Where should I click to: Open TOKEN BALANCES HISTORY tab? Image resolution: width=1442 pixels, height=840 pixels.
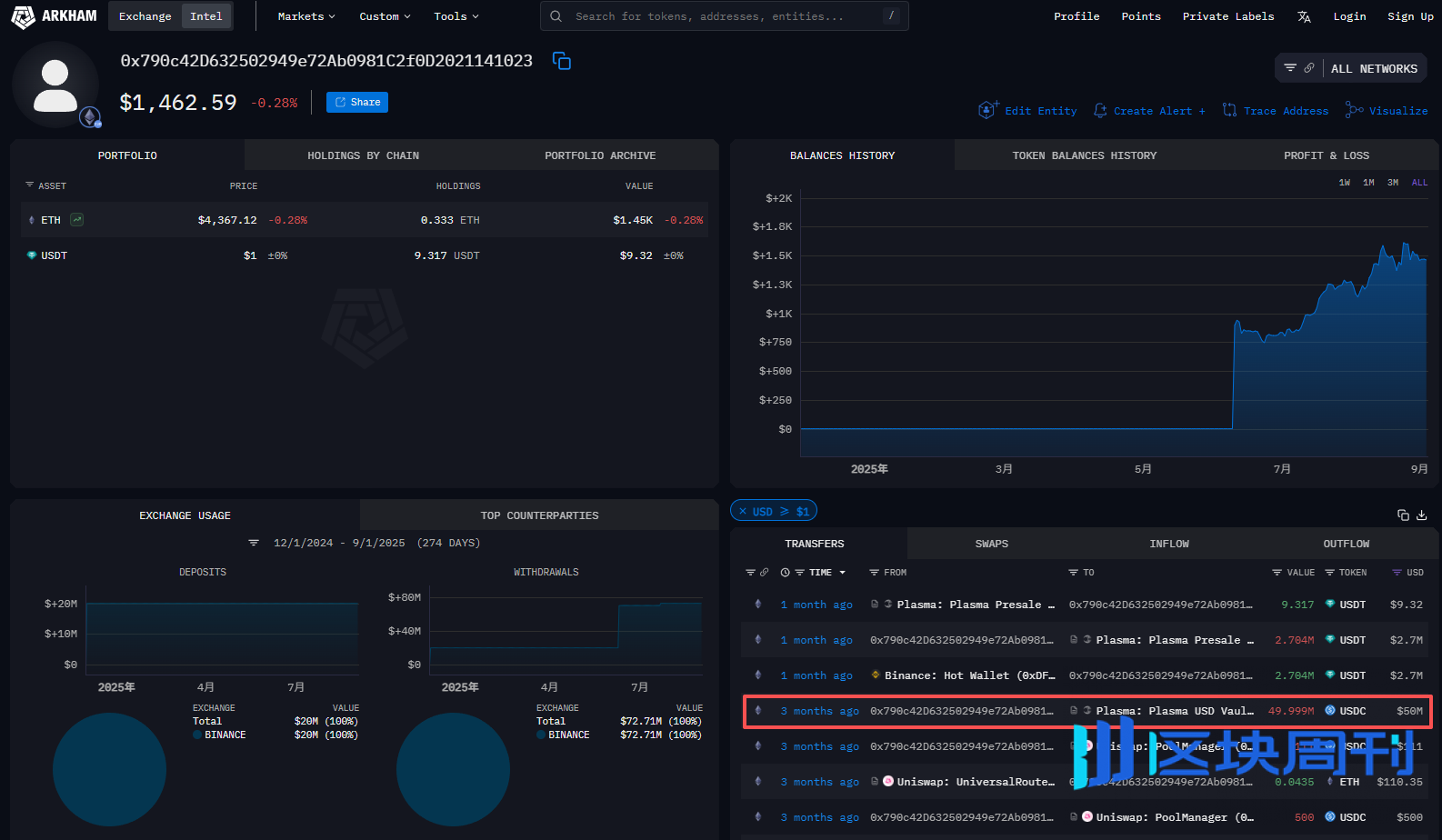(1085, 155)
